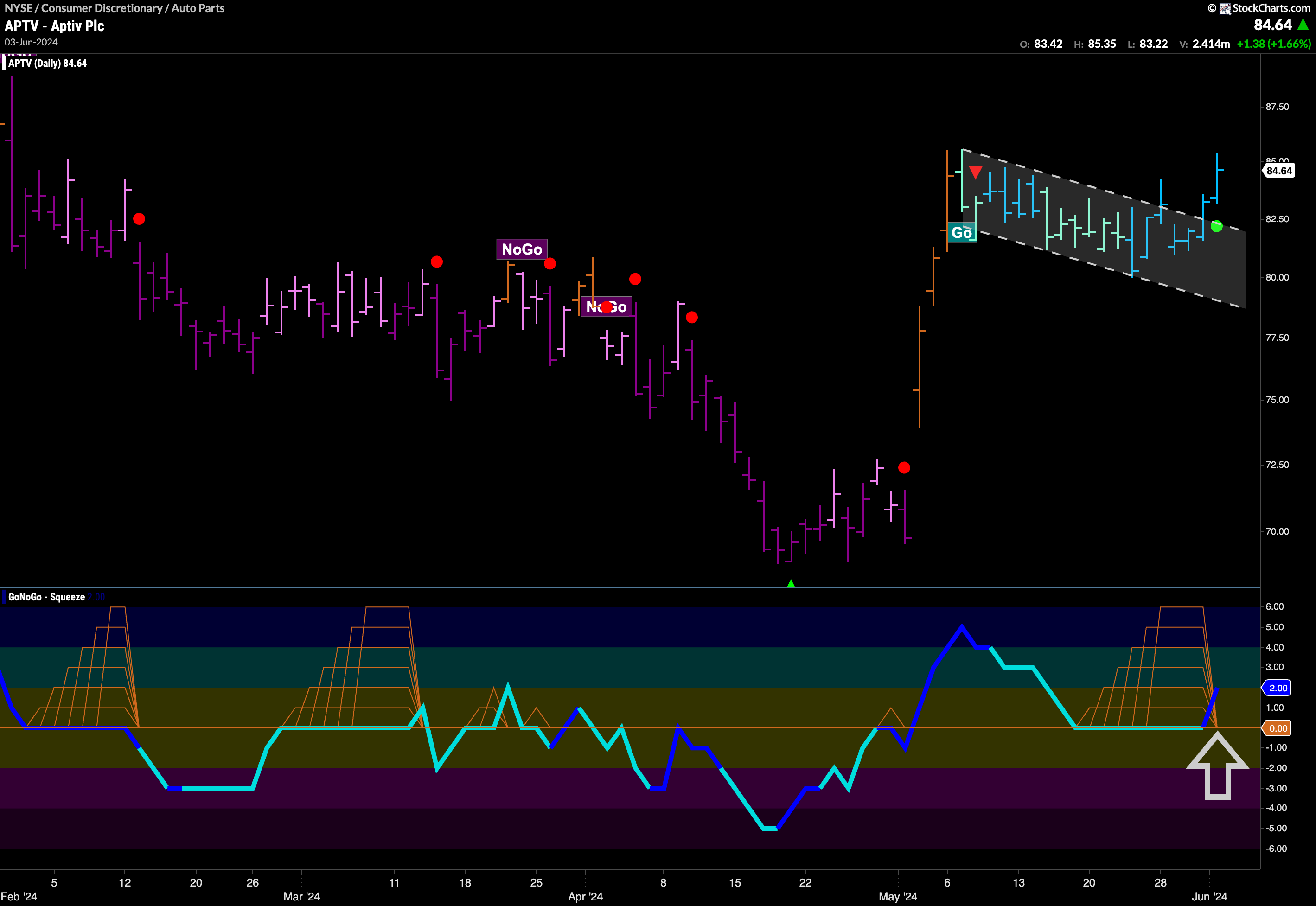Click the GoNoGo - Squeeze indicator label
Screen dimensions: 1316x906
pyautogui.click(x=46, y=597)
